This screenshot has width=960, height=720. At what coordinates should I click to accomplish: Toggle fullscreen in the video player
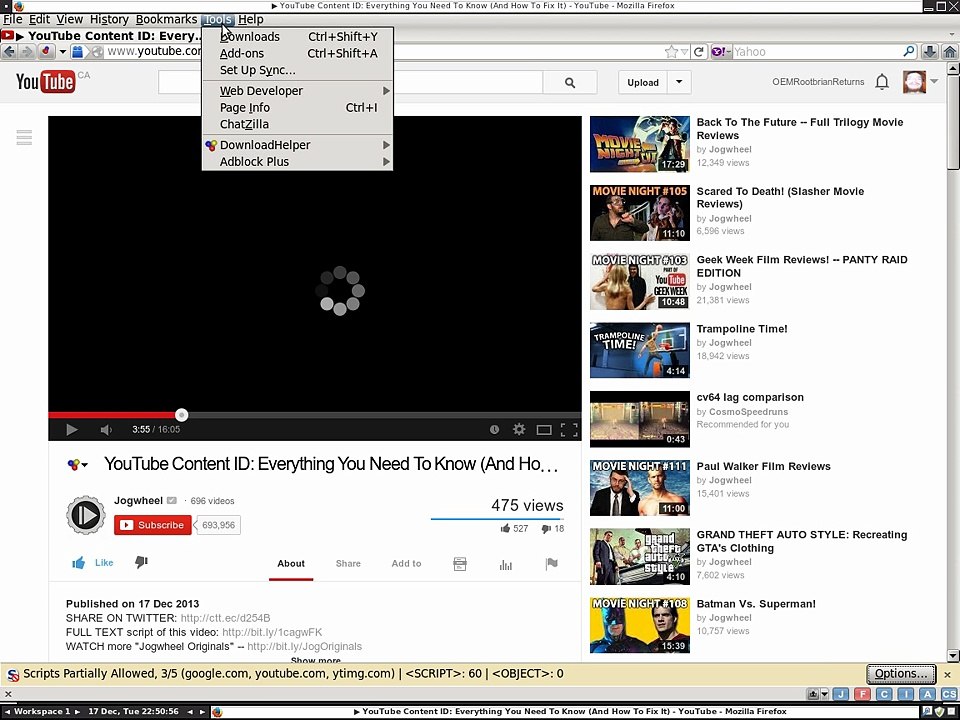tap(569, 430)
